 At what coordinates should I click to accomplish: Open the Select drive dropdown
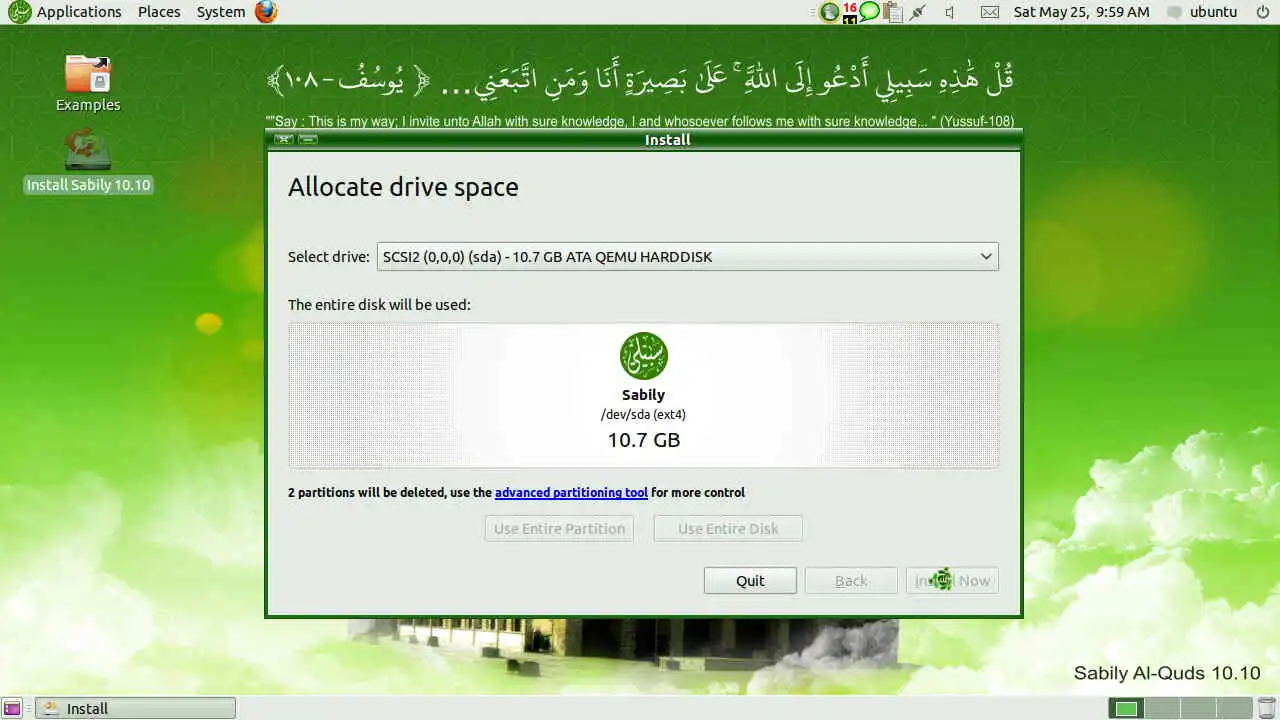click(x=687, y=257)
